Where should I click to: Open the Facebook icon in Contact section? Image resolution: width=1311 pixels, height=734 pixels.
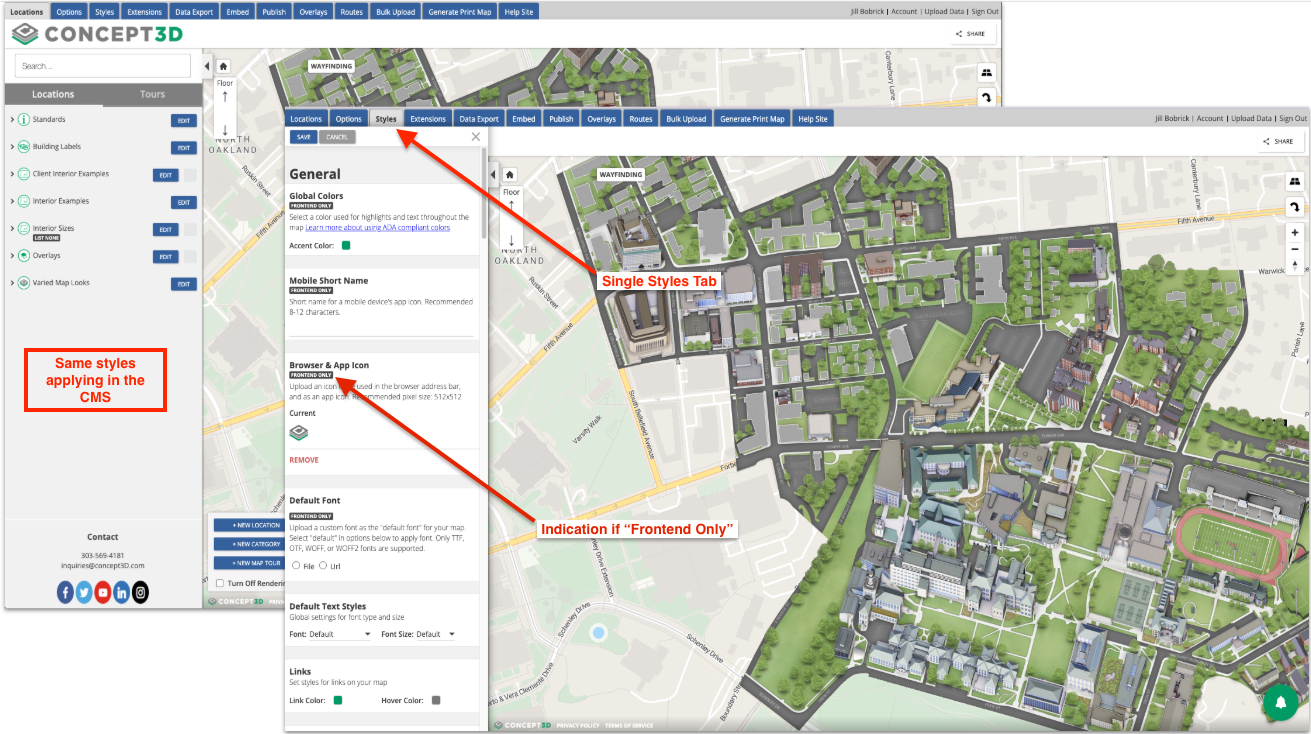(x=65, y=592)
